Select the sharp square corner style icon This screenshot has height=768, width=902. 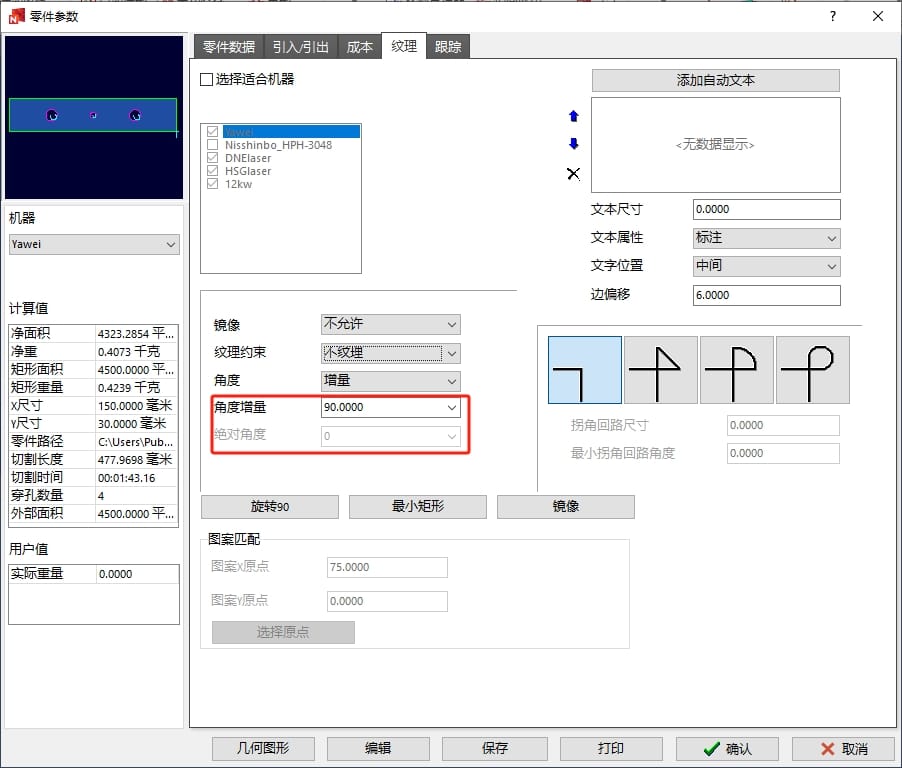point(585,370)
